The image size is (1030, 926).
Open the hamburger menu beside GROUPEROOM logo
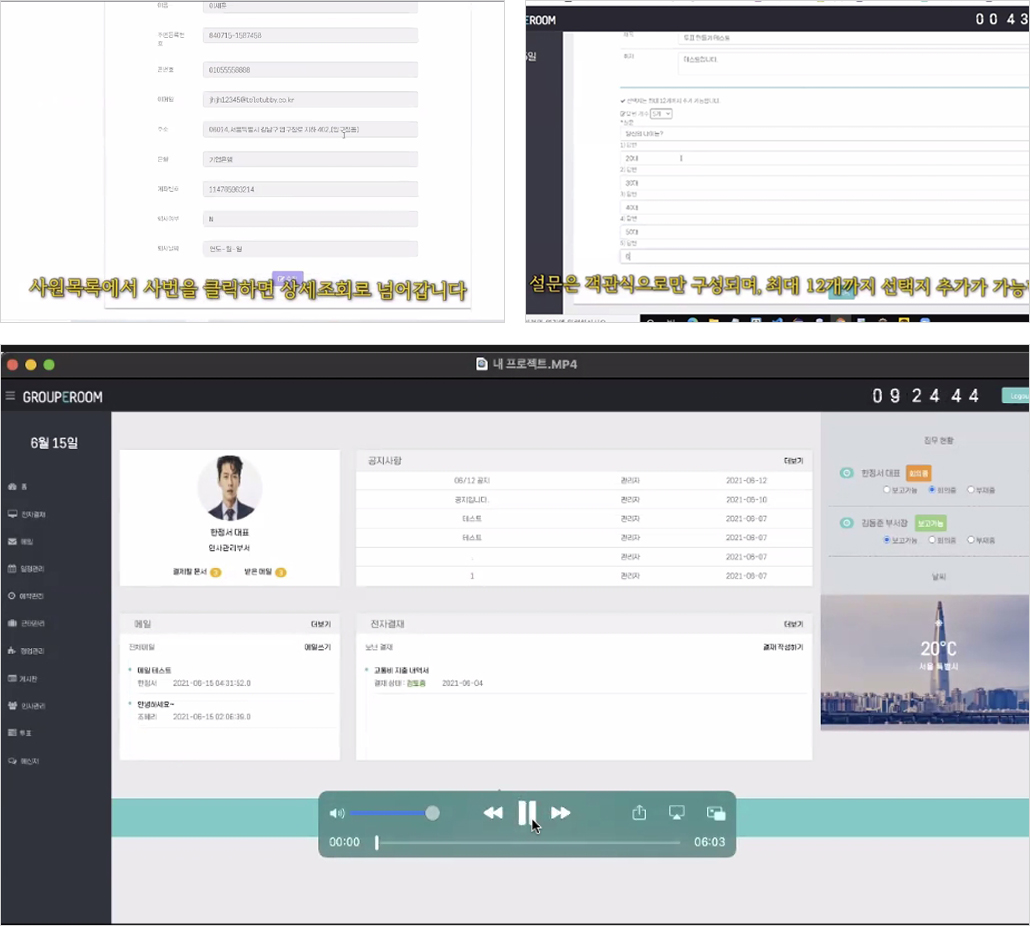10,395
